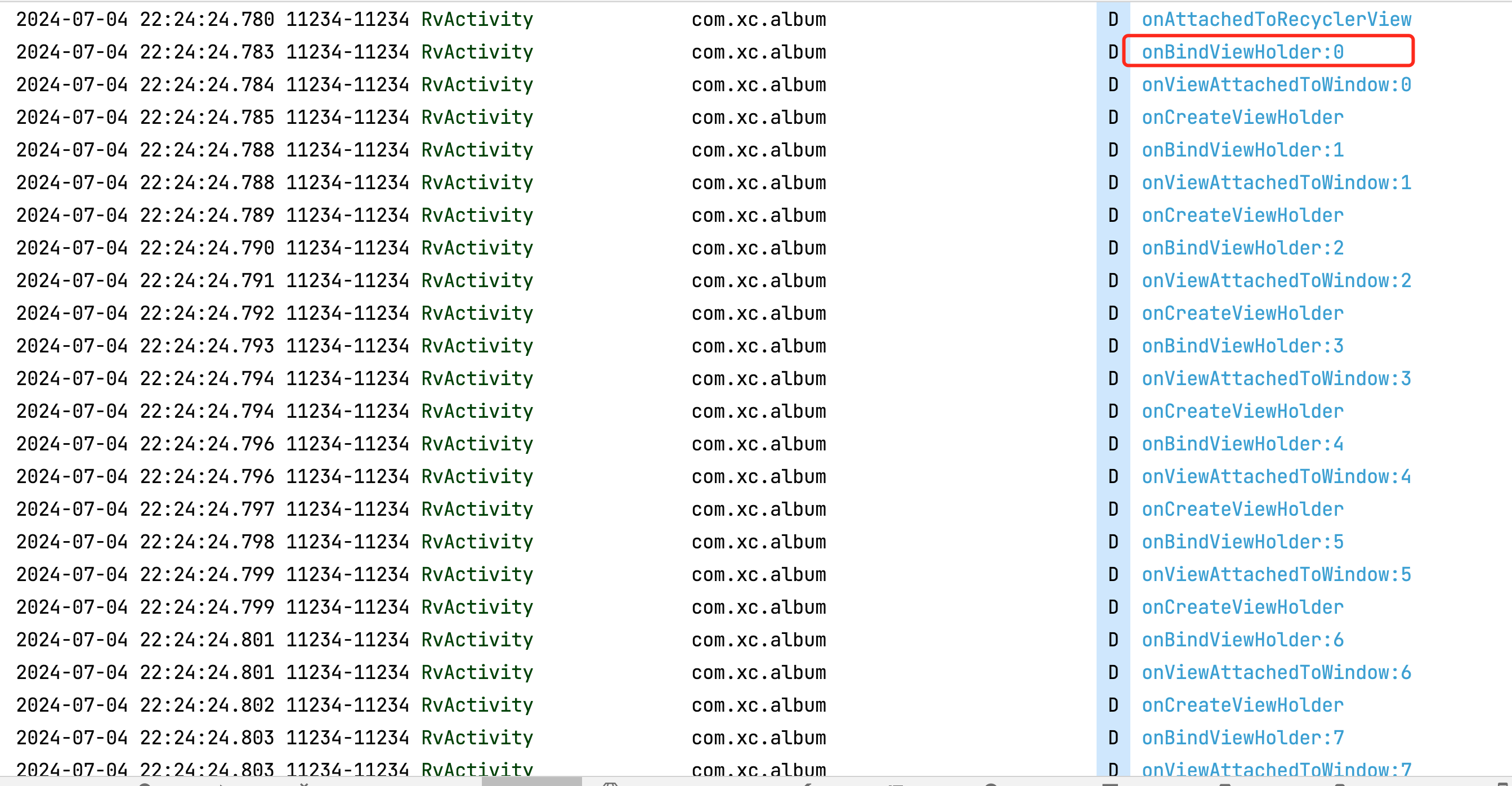Click the onBindViewHolder:2 log entry
Screen dimensions: 1512x786
pos(1242,248)
